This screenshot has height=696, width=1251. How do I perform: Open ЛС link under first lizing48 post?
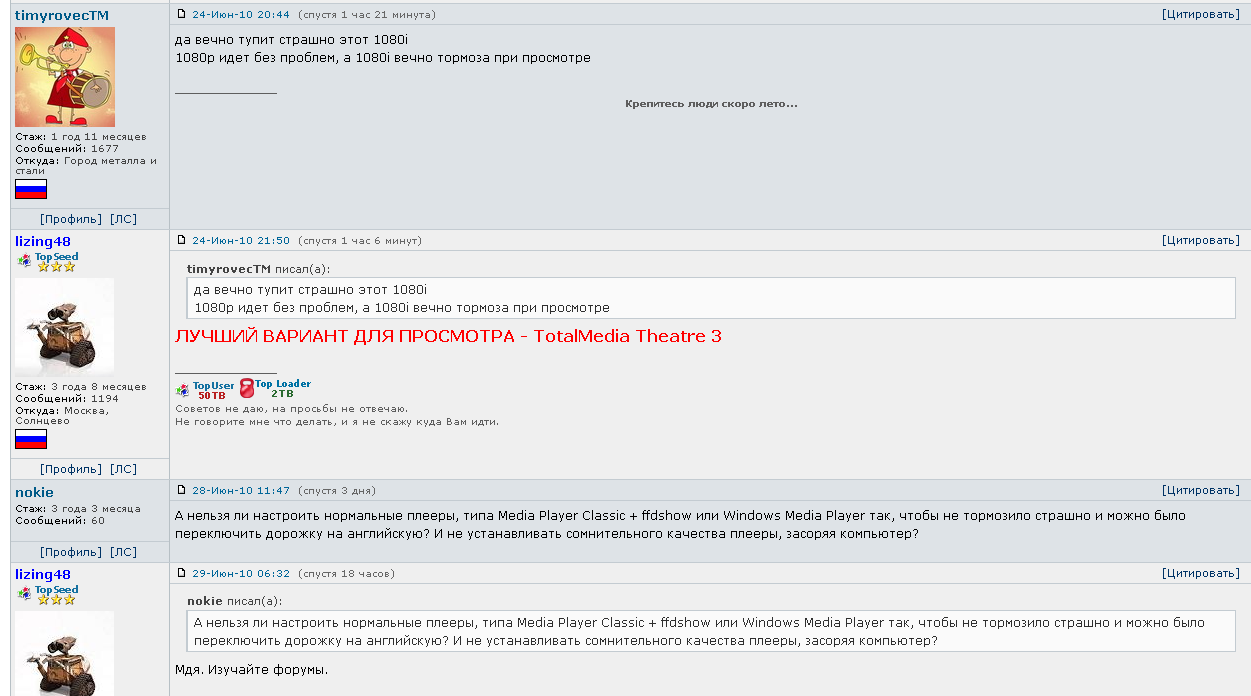tap(123, 468)
